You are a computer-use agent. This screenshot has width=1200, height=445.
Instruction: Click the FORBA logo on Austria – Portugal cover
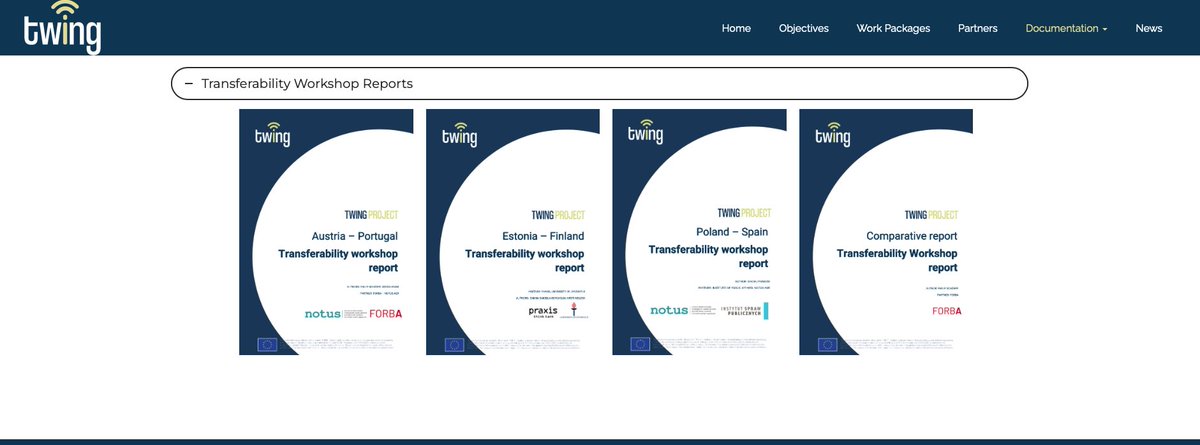(x=385, y=314)
